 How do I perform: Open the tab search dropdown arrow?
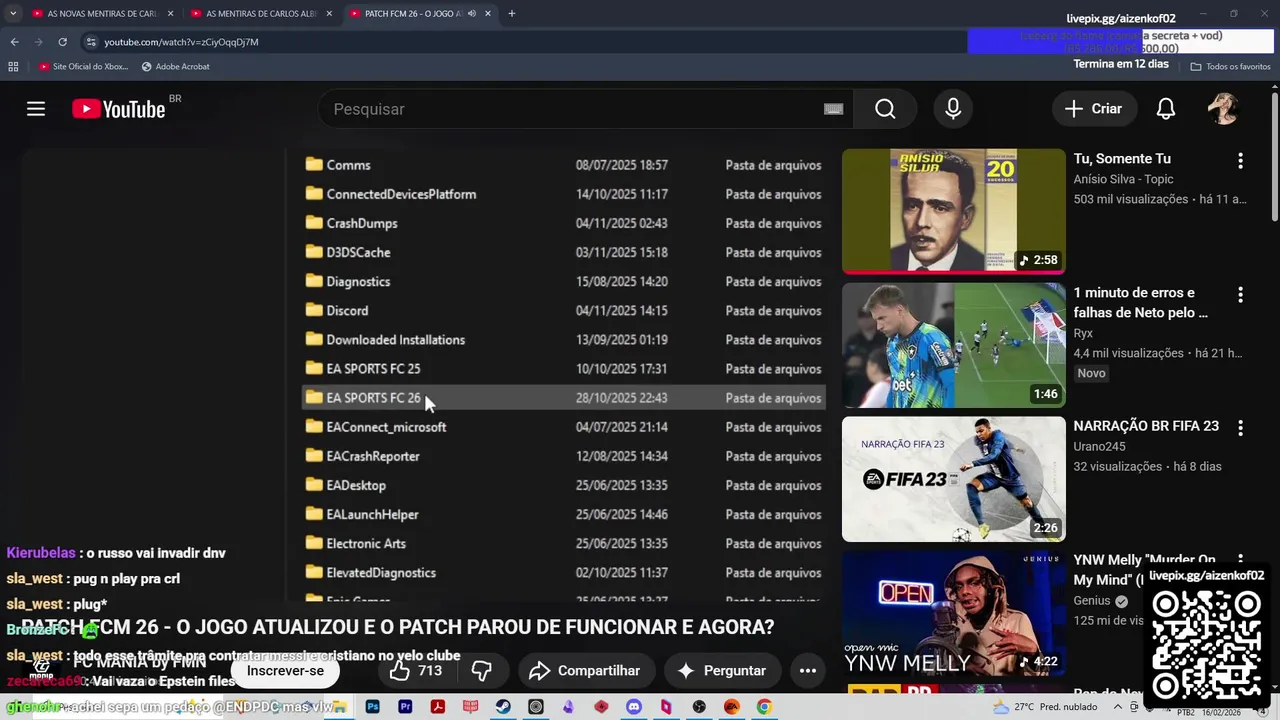(13, 14)
